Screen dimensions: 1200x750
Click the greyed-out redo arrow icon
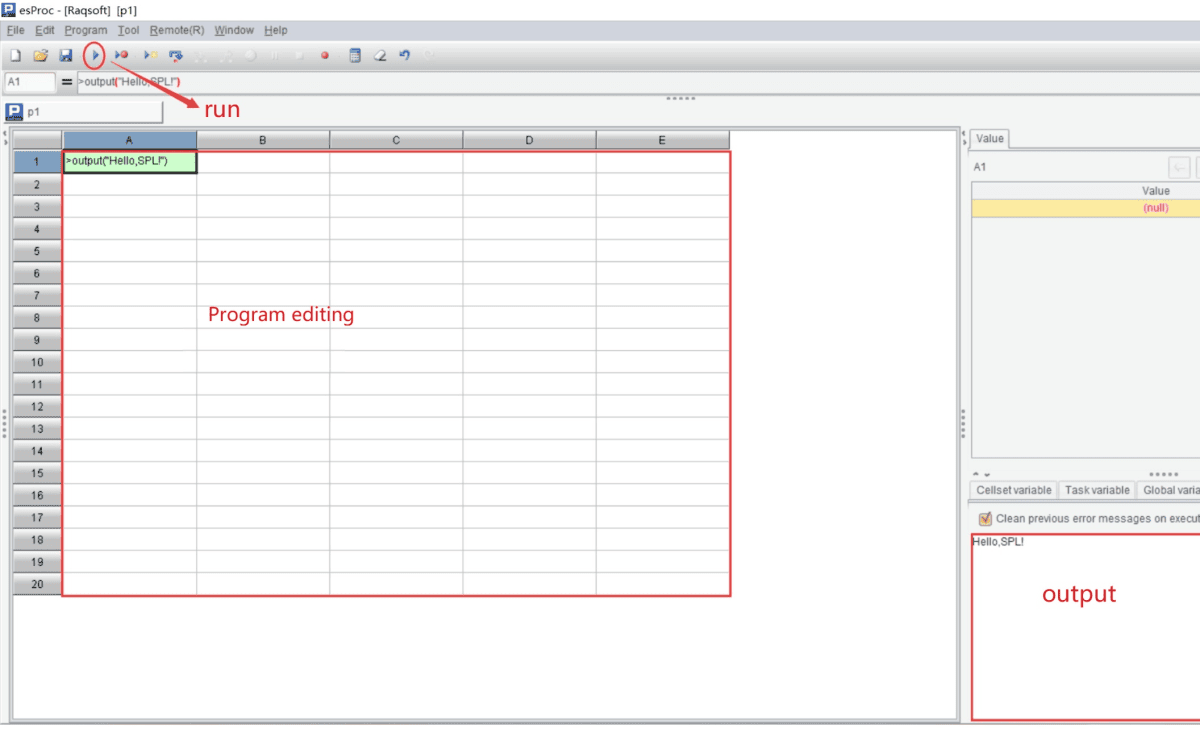[x=429, y=56]
